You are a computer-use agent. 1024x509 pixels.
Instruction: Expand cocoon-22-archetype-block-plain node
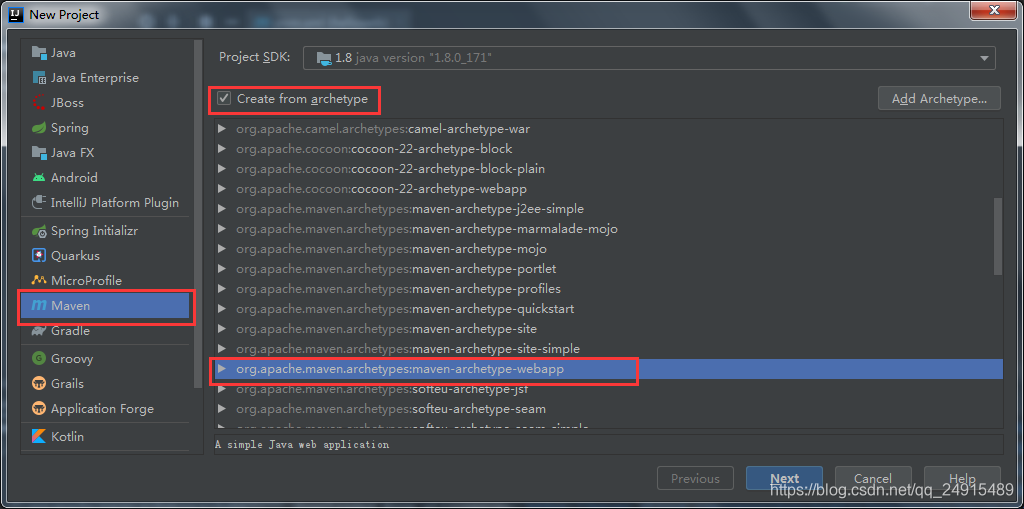(x=222, y=169)
